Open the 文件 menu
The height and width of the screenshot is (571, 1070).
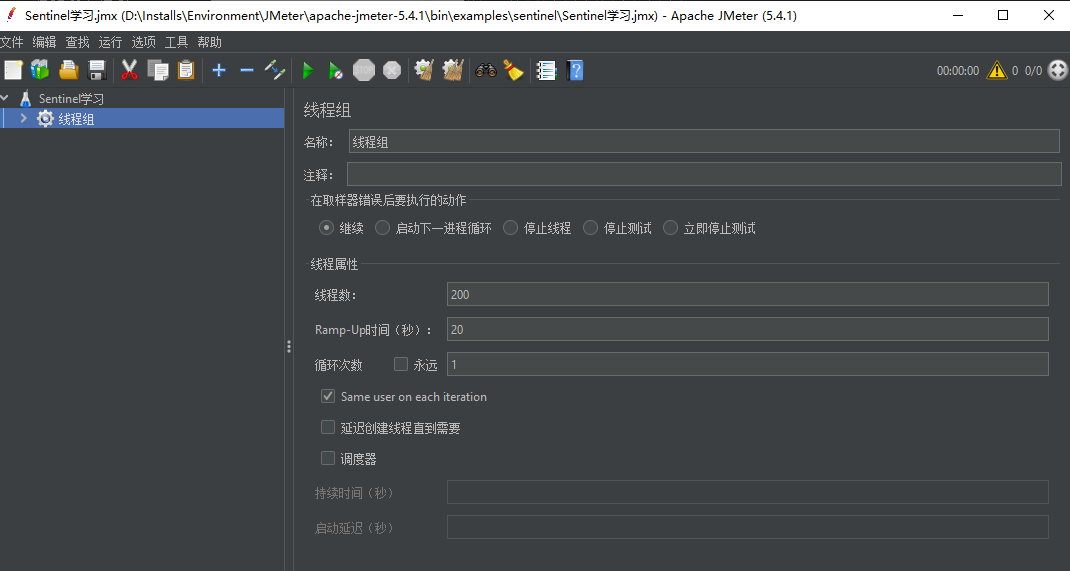[12, 42]
